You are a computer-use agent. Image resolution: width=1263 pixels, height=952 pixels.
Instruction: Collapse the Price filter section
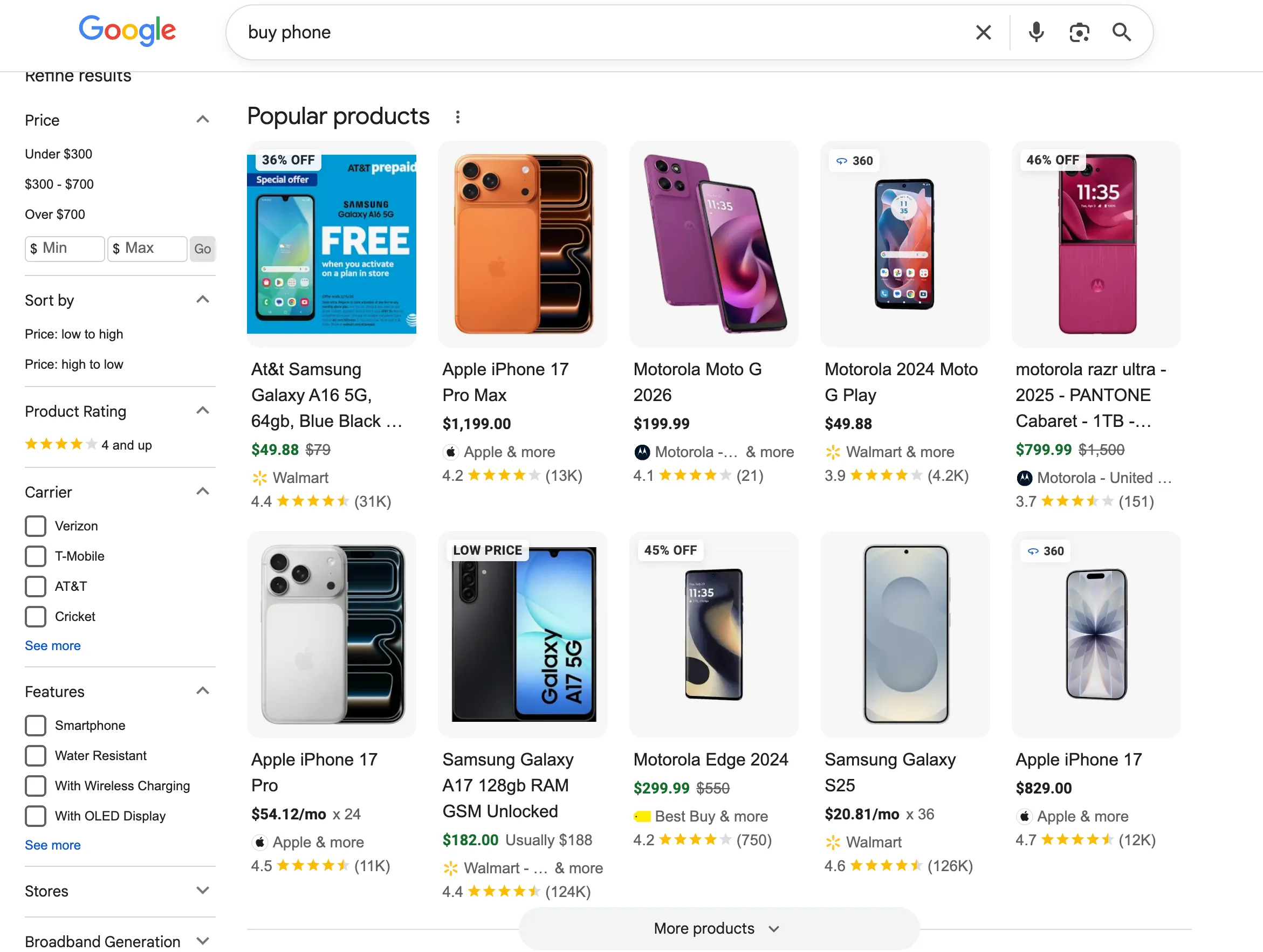203,119
